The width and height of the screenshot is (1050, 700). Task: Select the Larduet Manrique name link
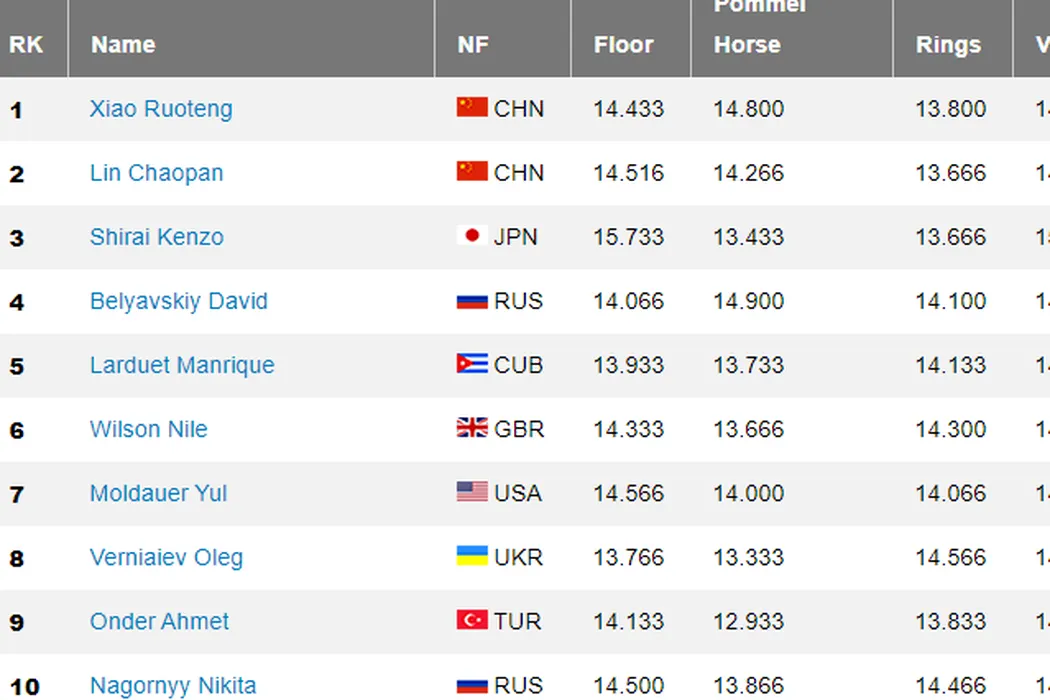pos(182,365)
